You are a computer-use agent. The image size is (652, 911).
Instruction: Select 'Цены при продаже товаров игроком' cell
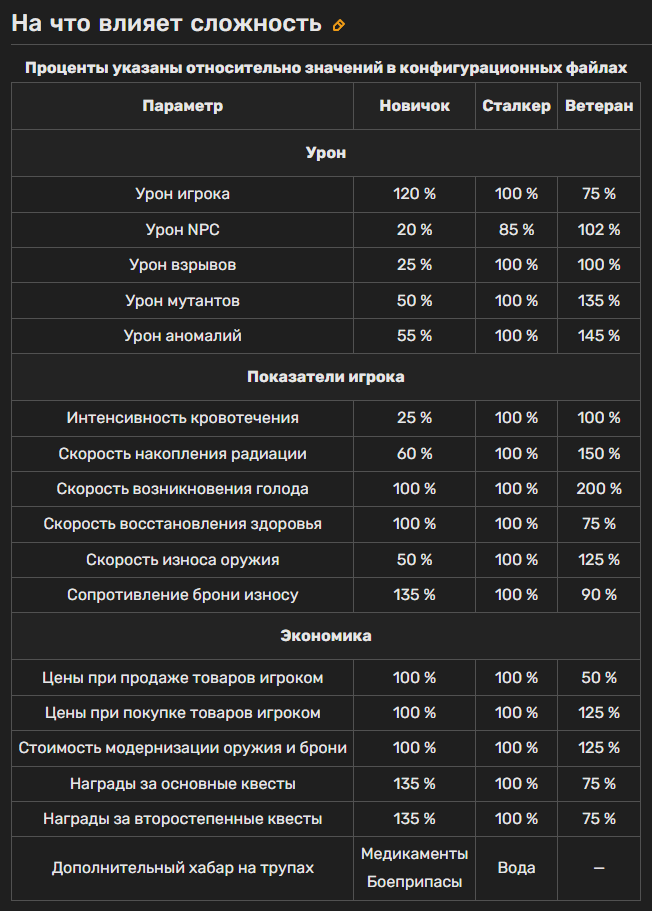(x=182, y=678)
